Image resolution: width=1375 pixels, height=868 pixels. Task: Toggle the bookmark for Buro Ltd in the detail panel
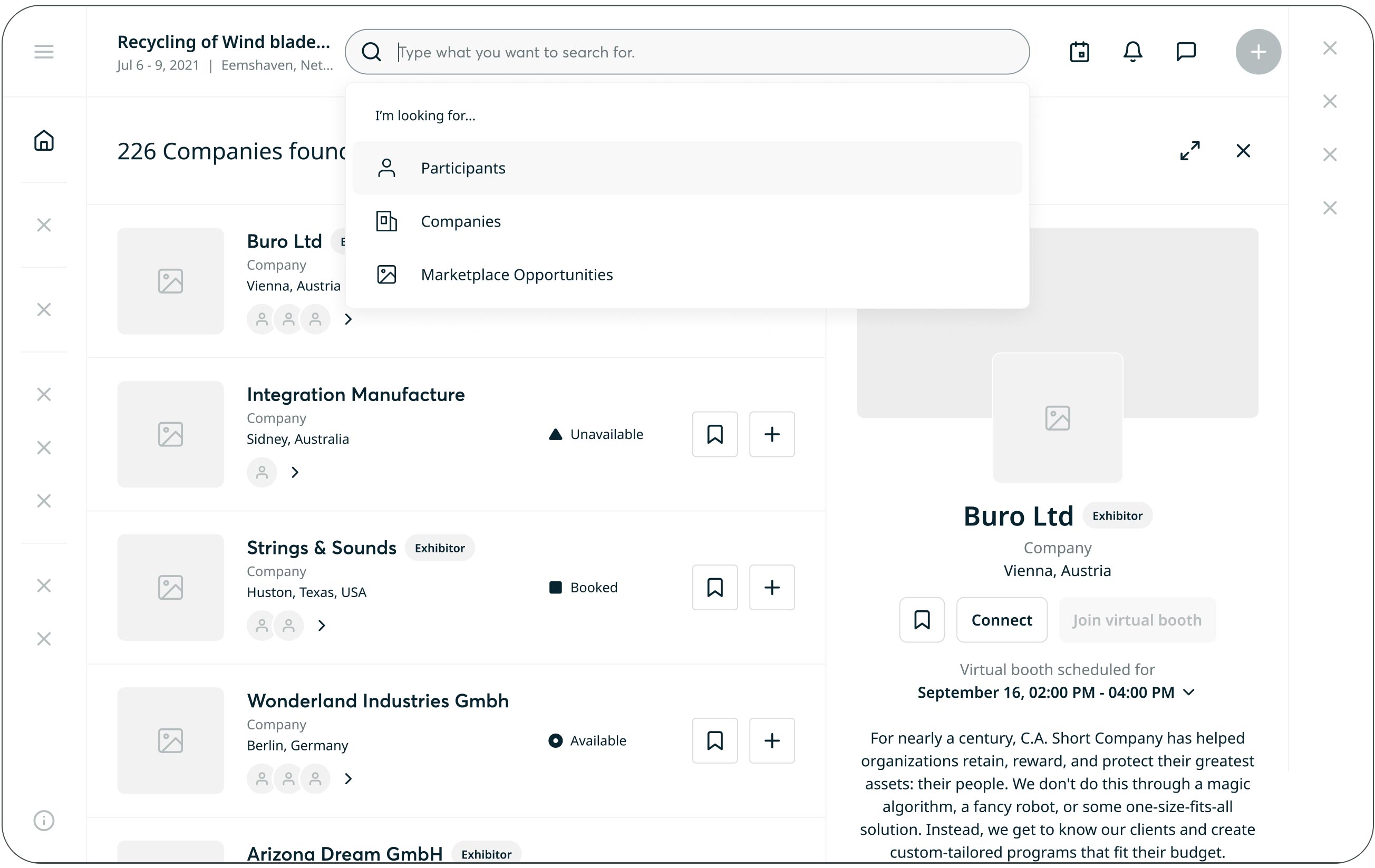(922, 620)
